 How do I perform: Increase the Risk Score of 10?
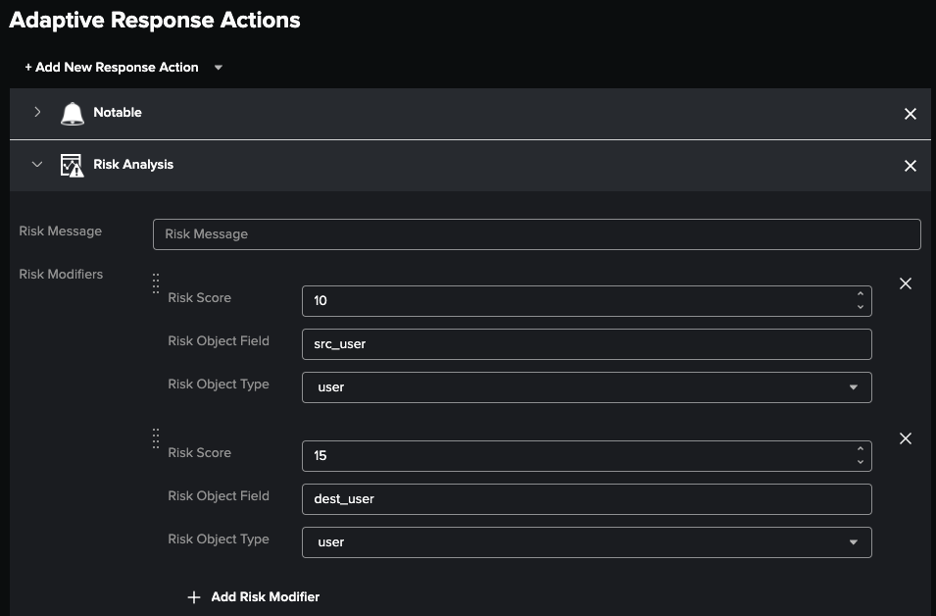860,294
